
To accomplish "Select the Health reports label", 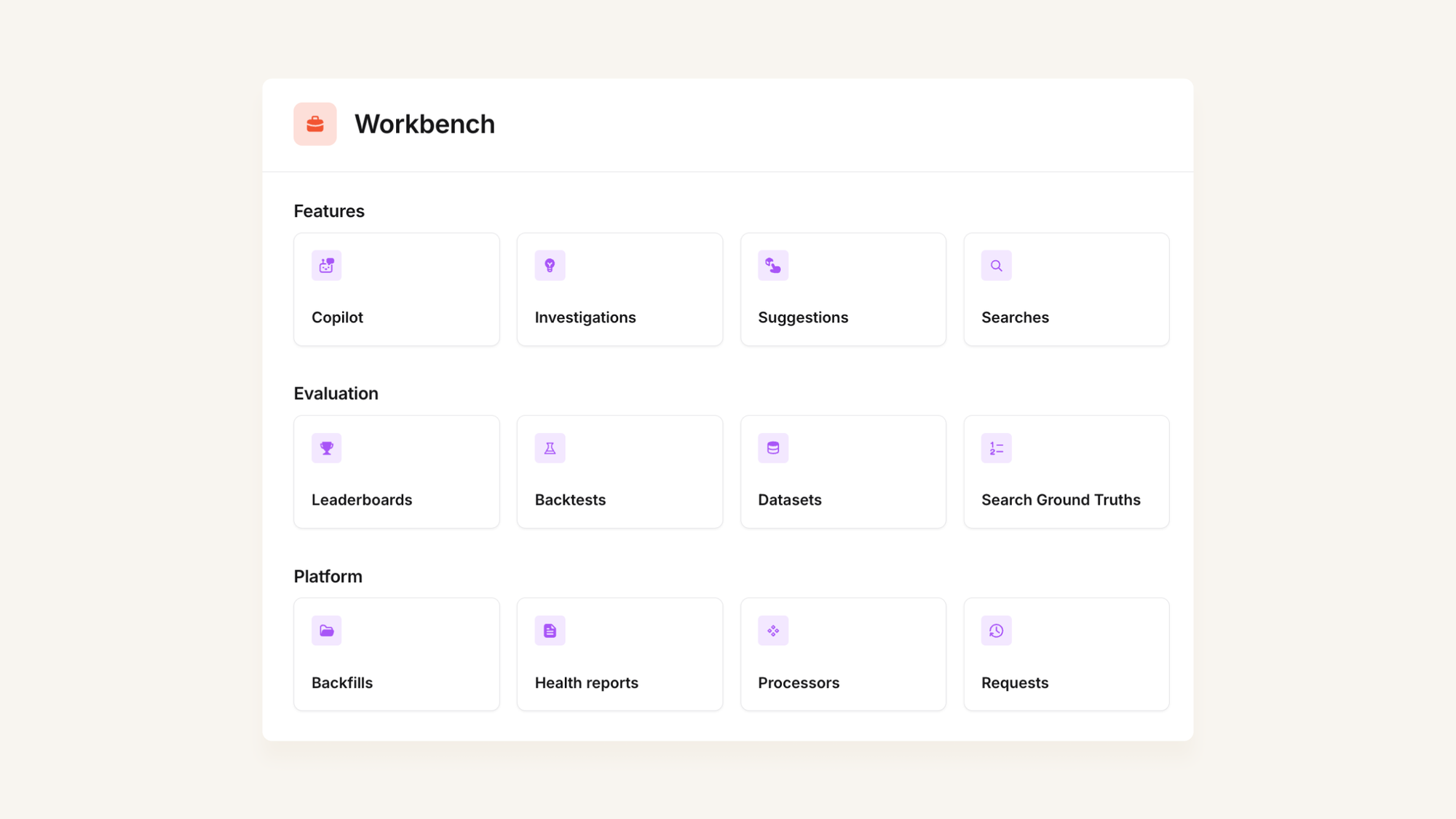I will (x=586, y=683).
